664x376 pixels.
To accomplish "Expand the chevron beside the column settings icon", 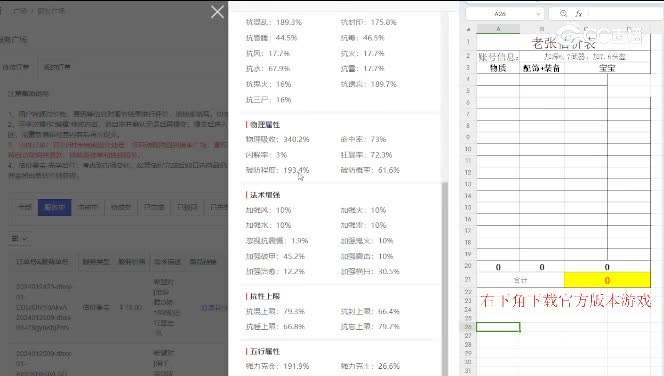I will [25, 239].
